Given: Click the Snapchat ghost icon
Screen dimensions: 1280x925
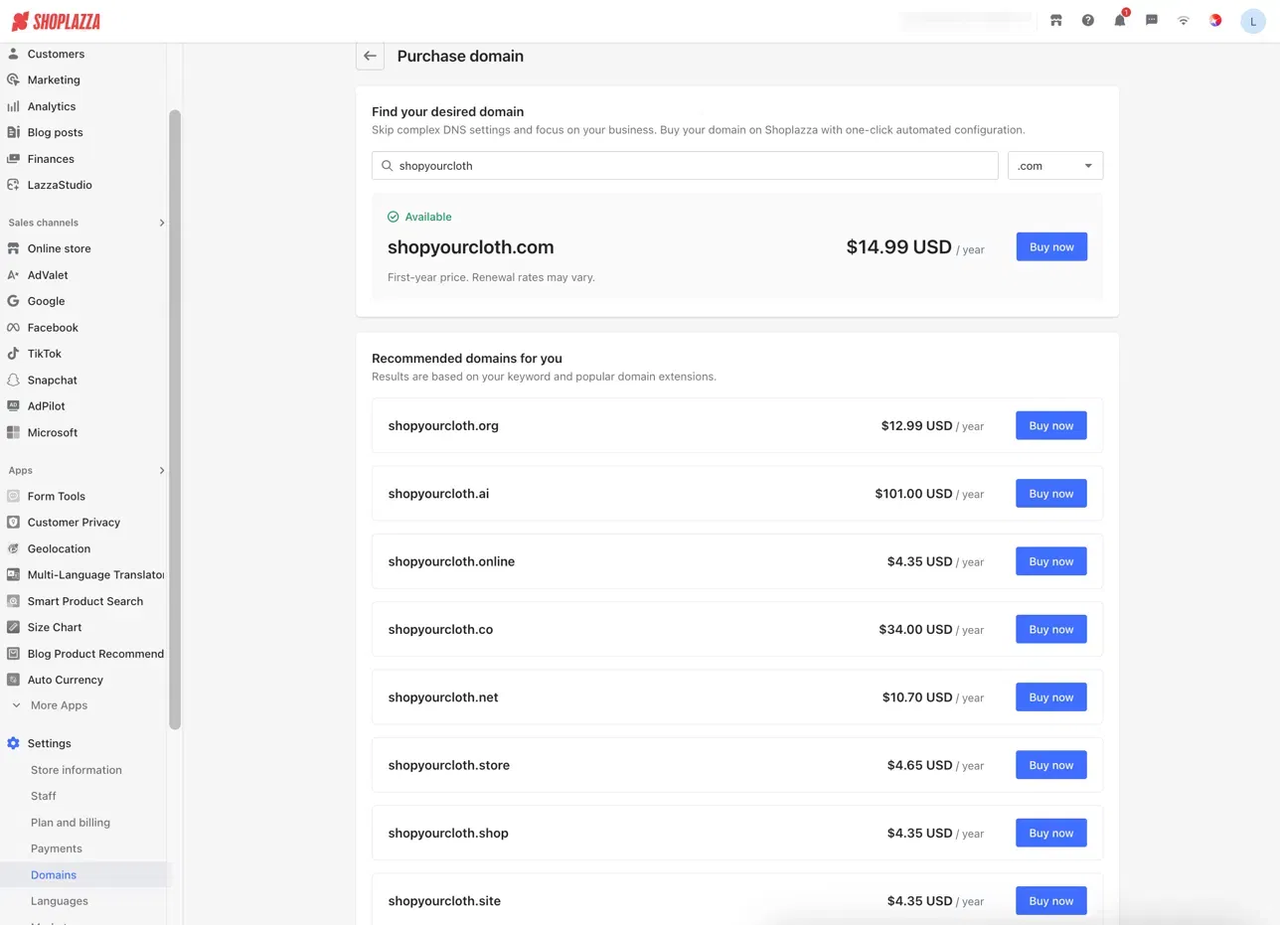Looking at the screenshot, I should (x=13, y=380).
